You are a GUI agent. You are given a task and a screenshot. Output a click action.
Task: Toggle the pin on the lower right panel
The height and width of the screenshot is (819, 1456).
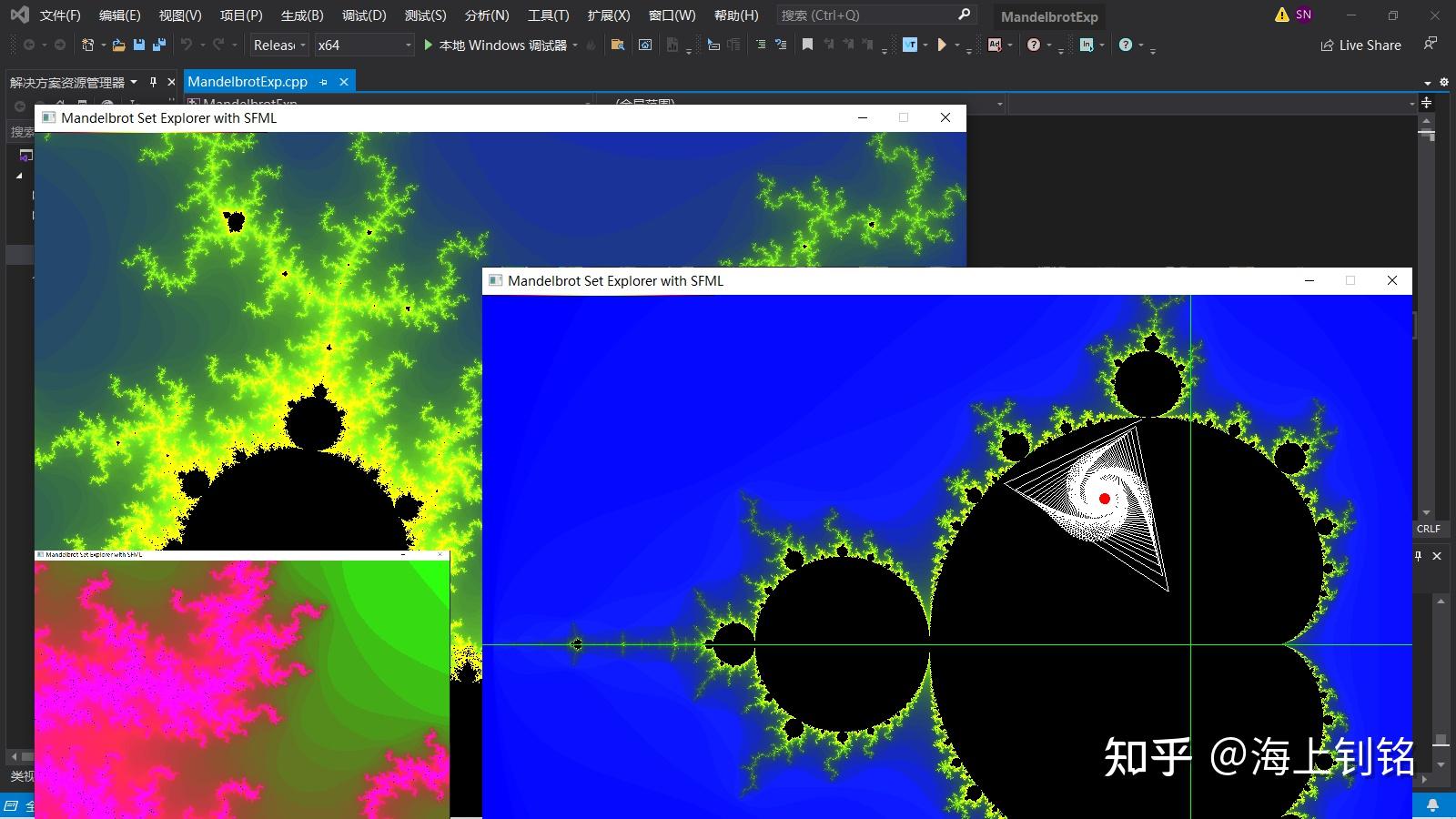point(1418,556)
